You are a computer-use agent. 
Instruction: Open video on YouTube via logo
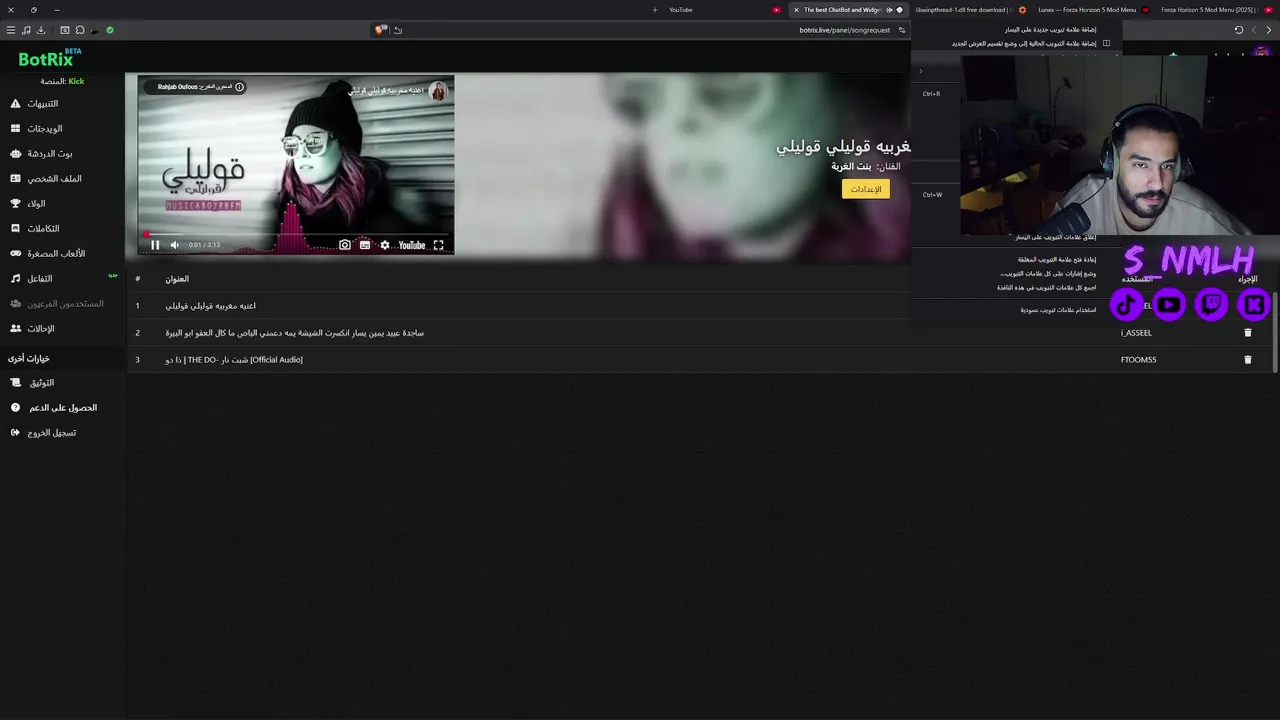[411, 245]
